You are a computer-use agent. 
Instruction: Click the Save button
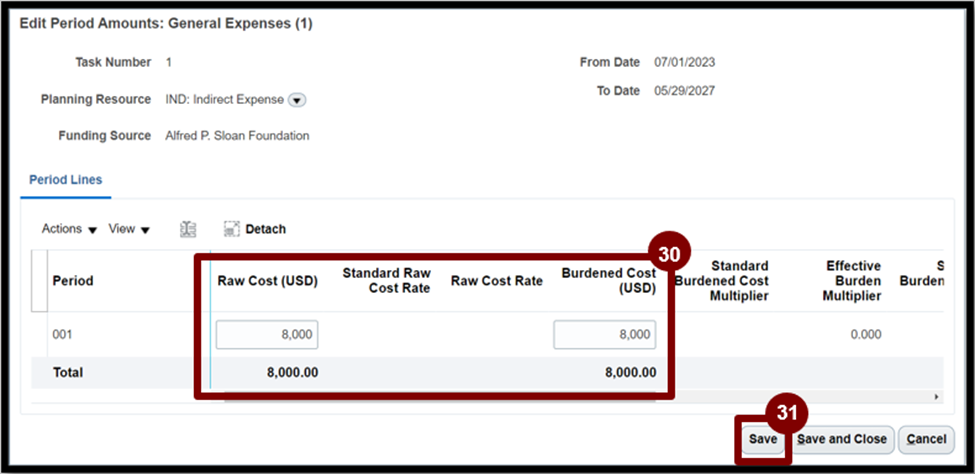[763, 439]
